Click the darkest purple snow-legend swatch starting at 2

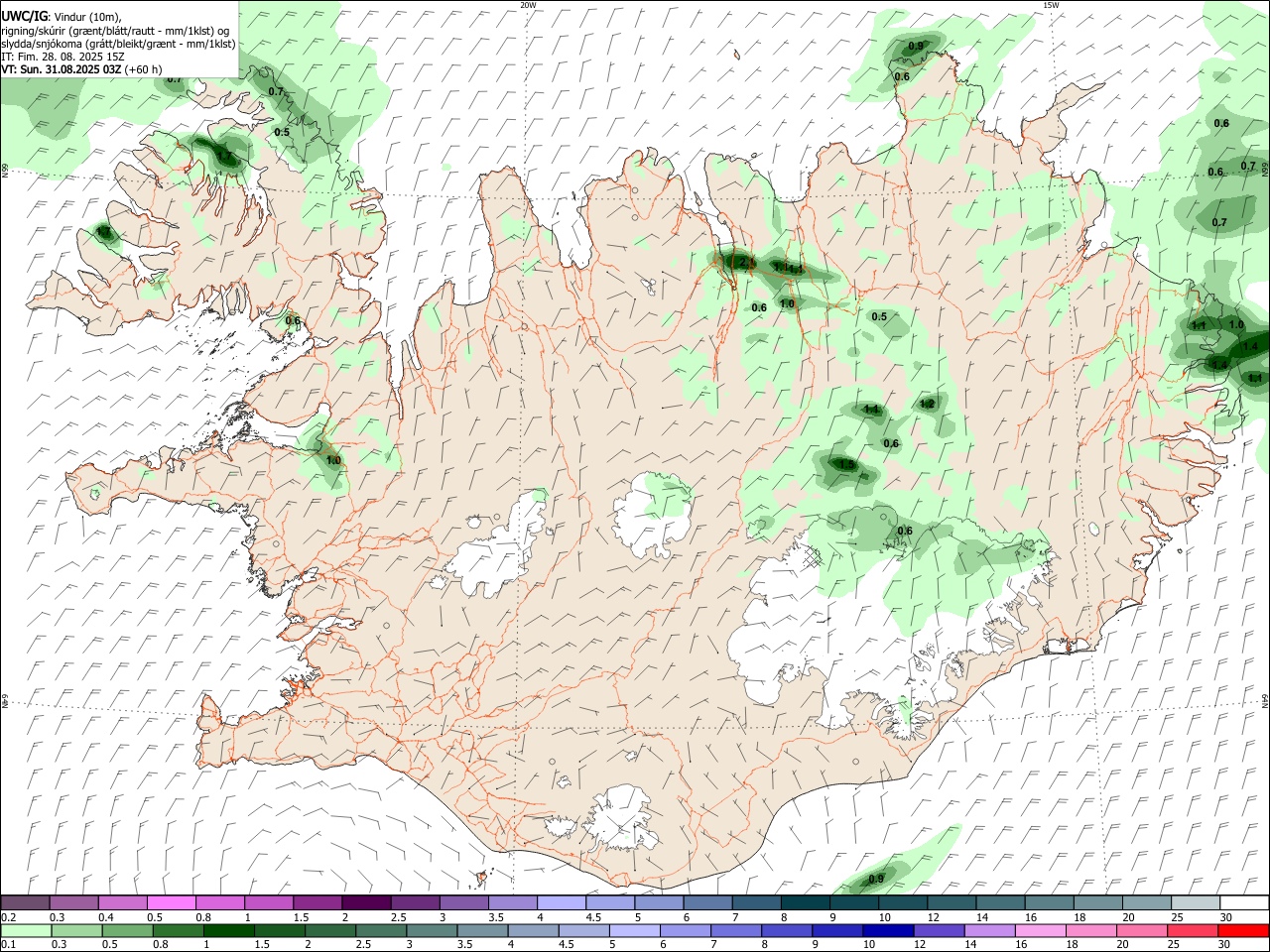click(365, 903)
